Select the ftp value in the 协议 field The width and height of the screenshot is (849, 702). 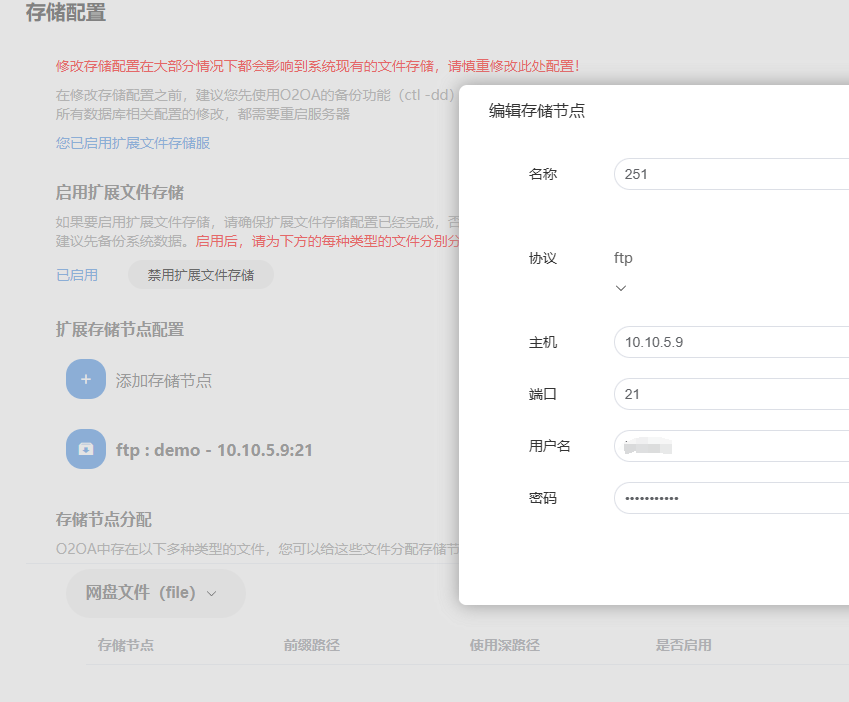point(623,258)
